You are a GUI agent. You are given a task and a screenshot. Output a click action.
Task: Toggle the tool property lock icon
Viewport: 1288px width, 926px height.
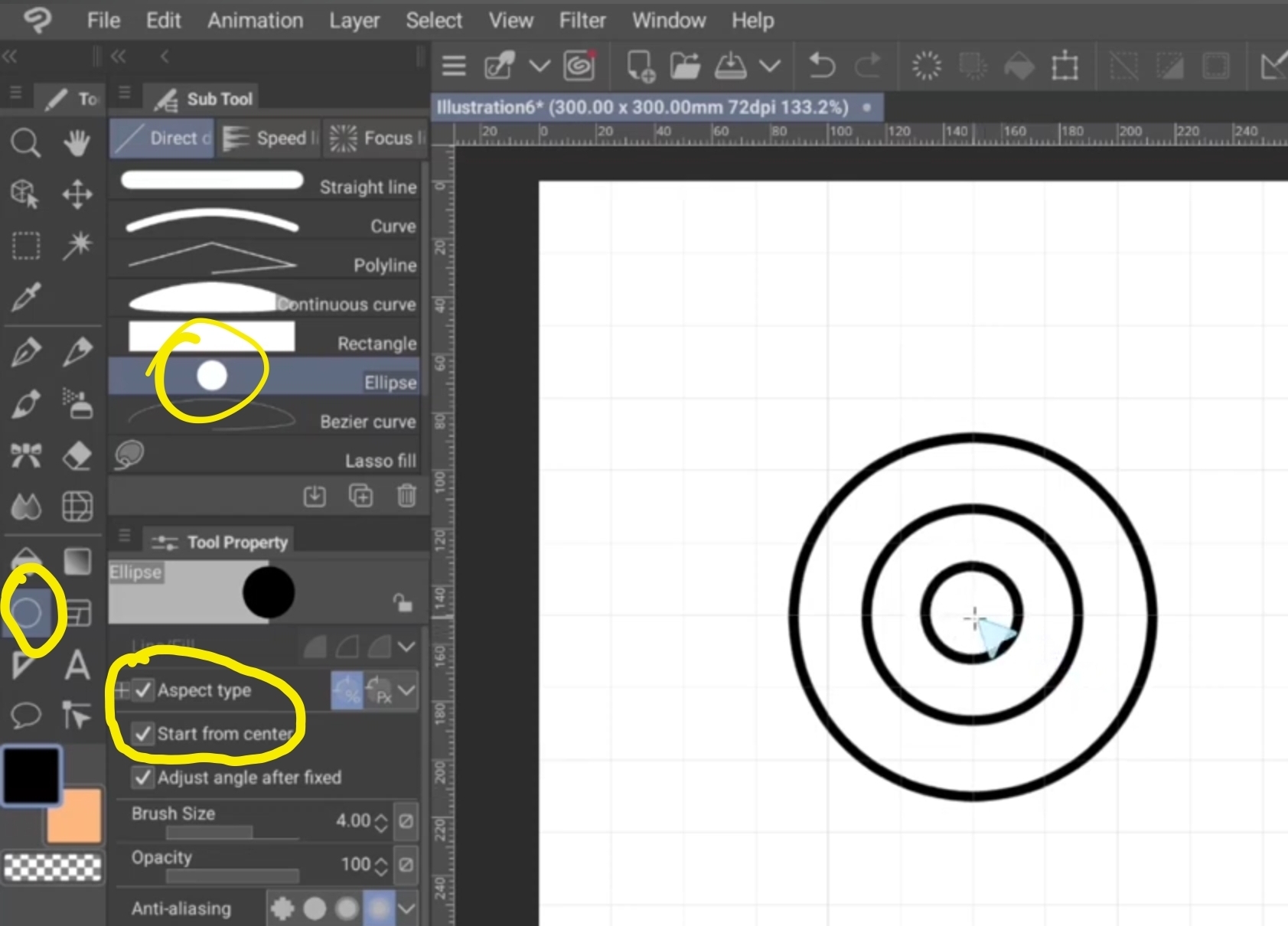[403, 602]
